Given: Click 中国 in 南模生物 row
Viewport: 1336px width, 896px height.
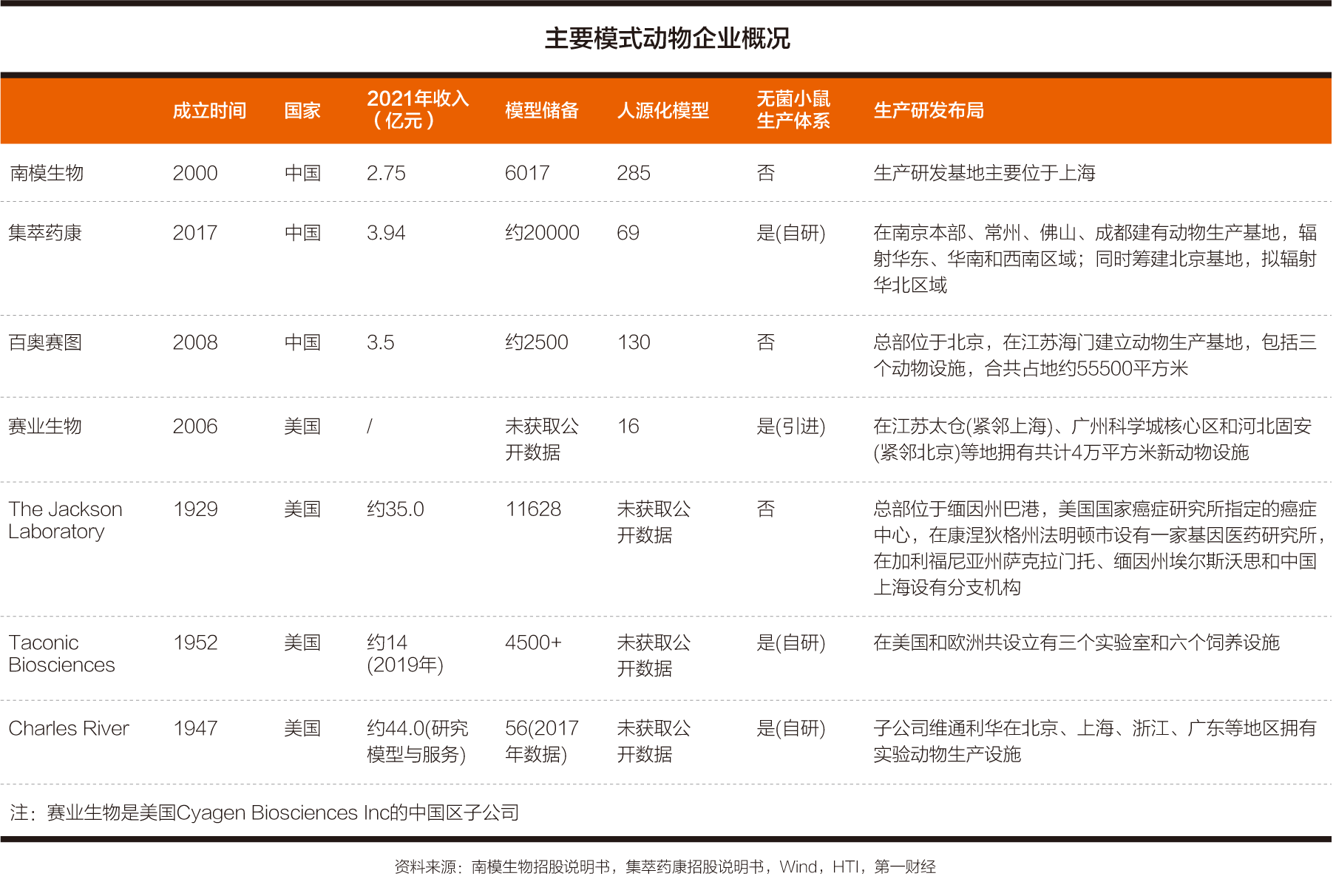Looking at the screenshot, I should click(302, 173).
